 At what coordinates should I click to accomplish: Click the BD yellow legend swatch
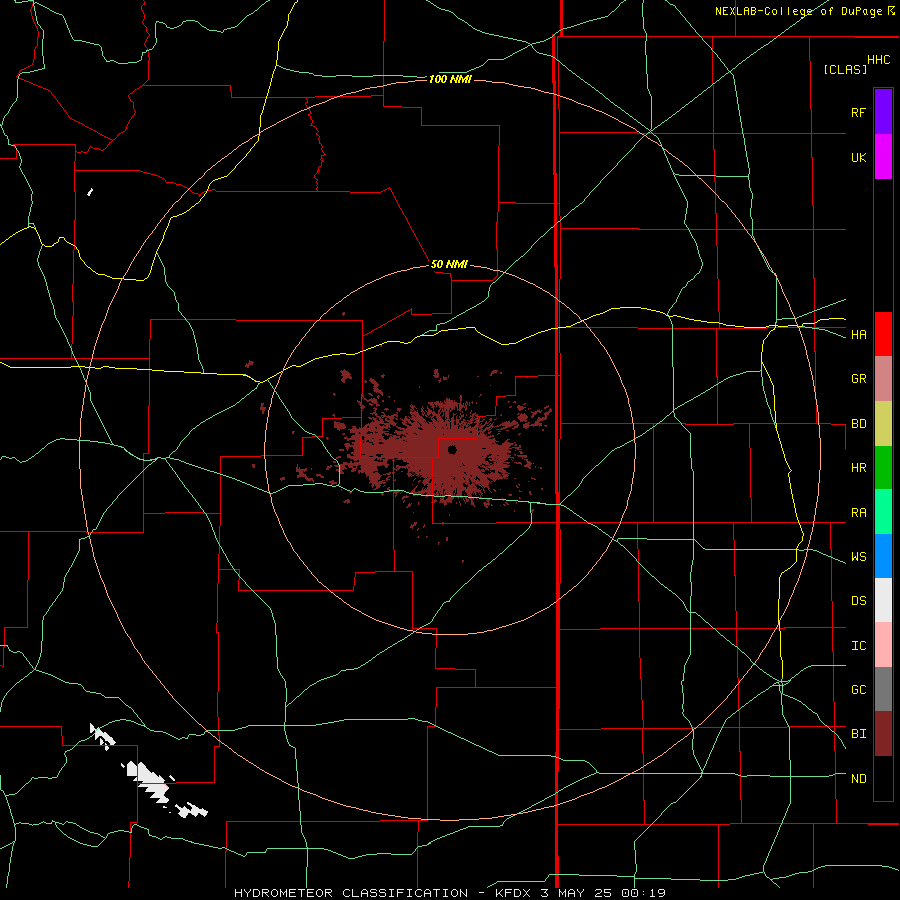(883, 424)
